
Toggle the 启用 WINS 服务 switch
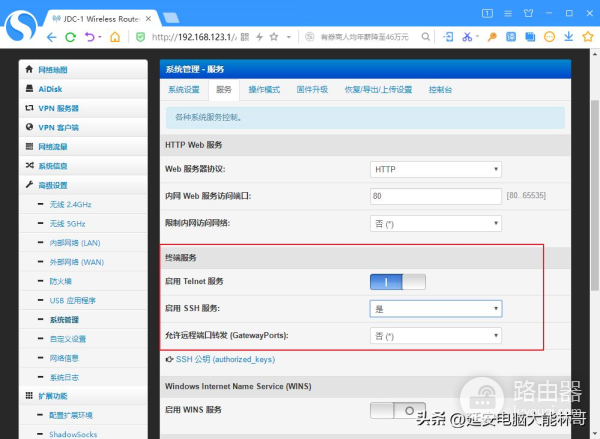397,410
